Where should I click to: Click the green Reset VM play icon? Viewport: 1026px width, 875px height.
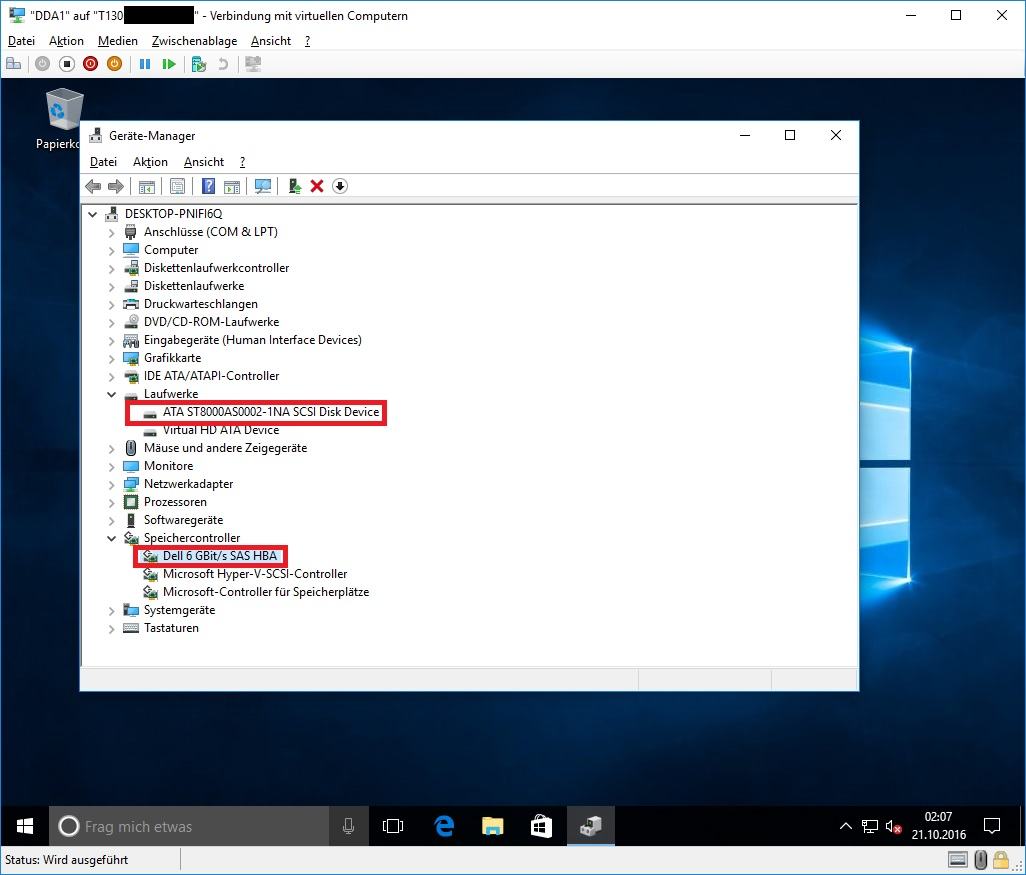[x=169, y=63]
